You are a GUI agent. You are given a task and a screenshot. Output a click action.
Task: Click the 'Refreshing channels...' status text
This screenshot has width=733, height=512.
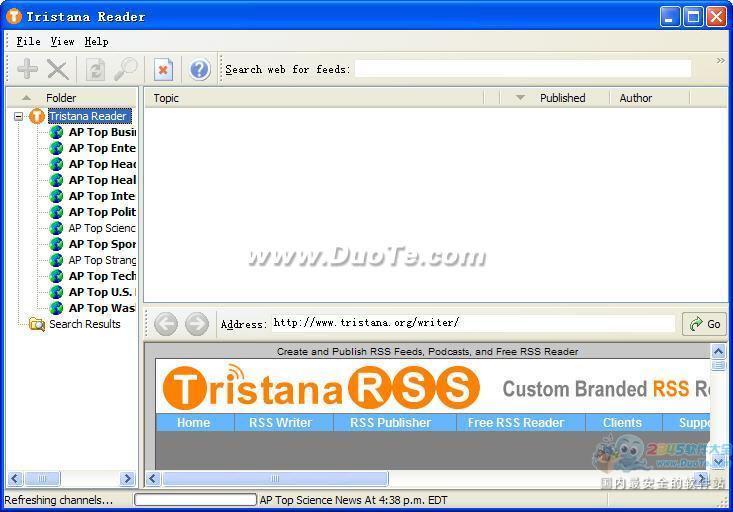[59, 500]
